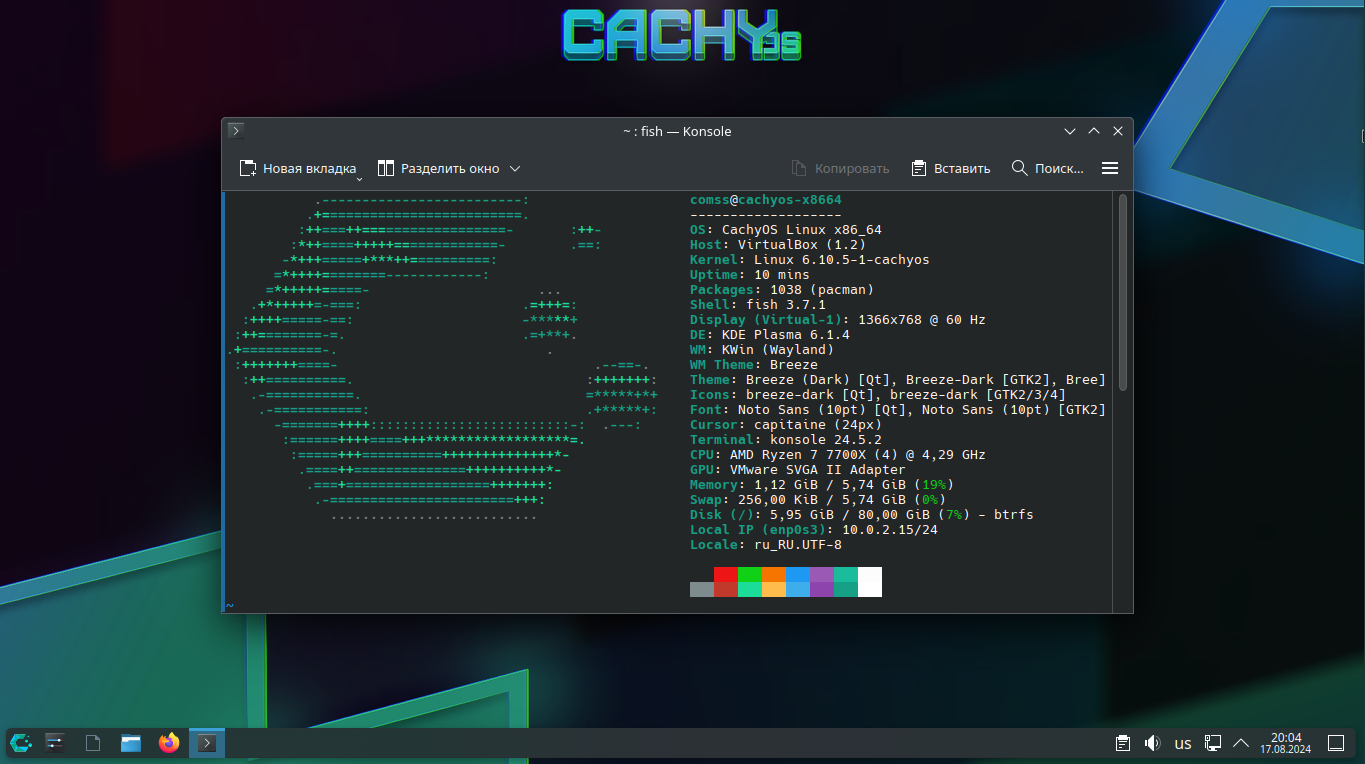Click the 'GPU: VMware SVGA II Adapter' line
The height and width of the screenshot is (764, 1365).
pyautogui.click(x=798, y=470)
